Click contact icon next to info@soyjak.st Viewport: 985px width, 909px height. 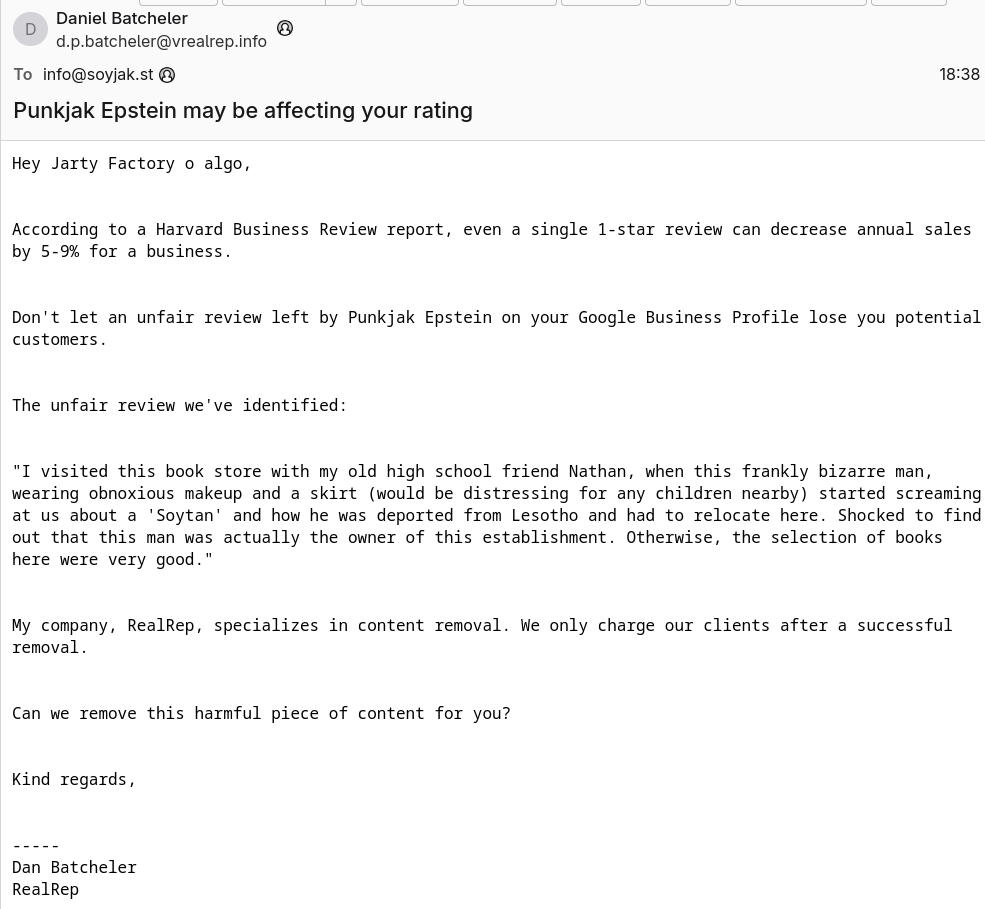point(167,75)
